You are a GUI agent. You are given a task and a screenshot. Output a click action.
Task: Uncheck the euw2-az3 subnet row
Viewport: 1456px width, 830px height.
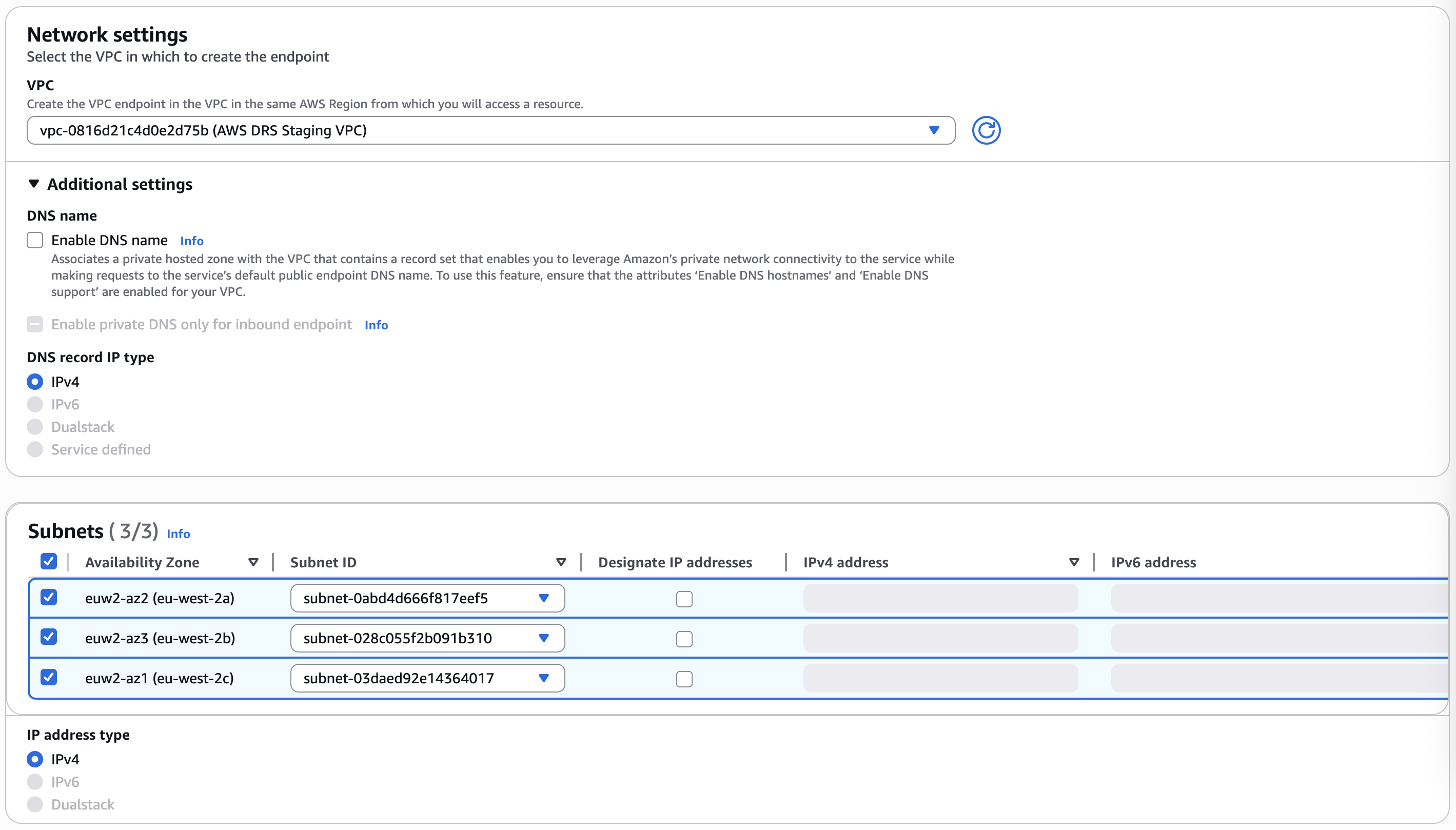point(49,637)
